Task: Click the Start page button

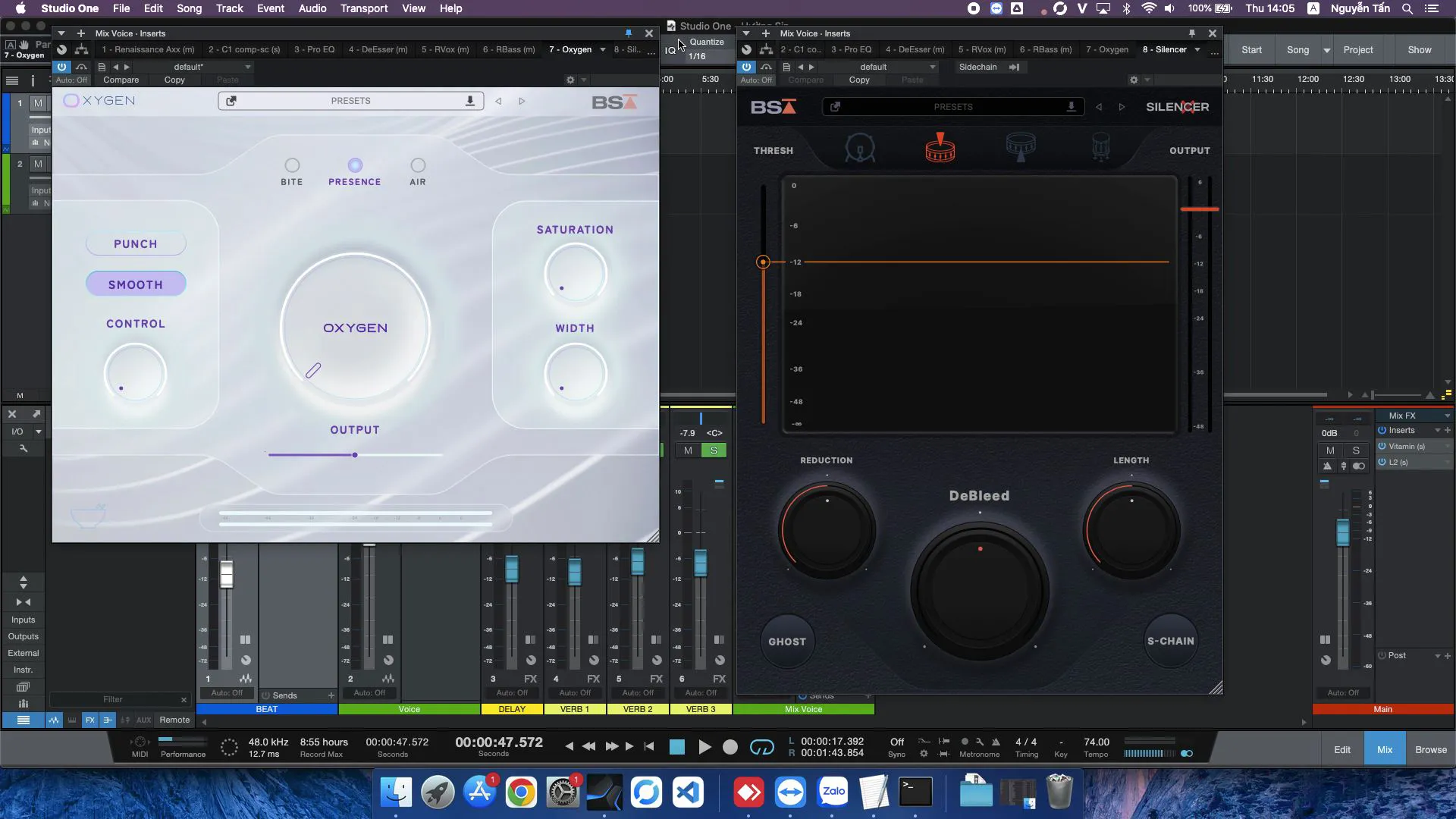Action: coord(1251,50)
